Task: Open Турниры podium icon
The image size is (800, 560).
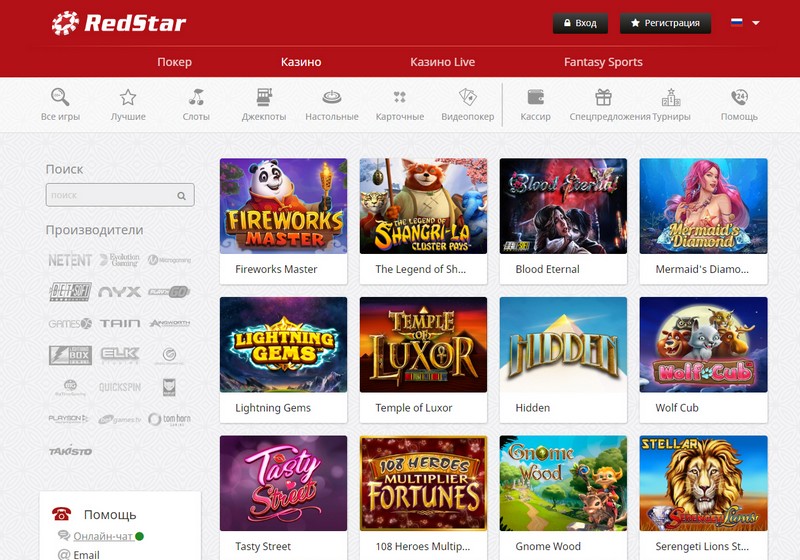Action: [x=671, y=105]
